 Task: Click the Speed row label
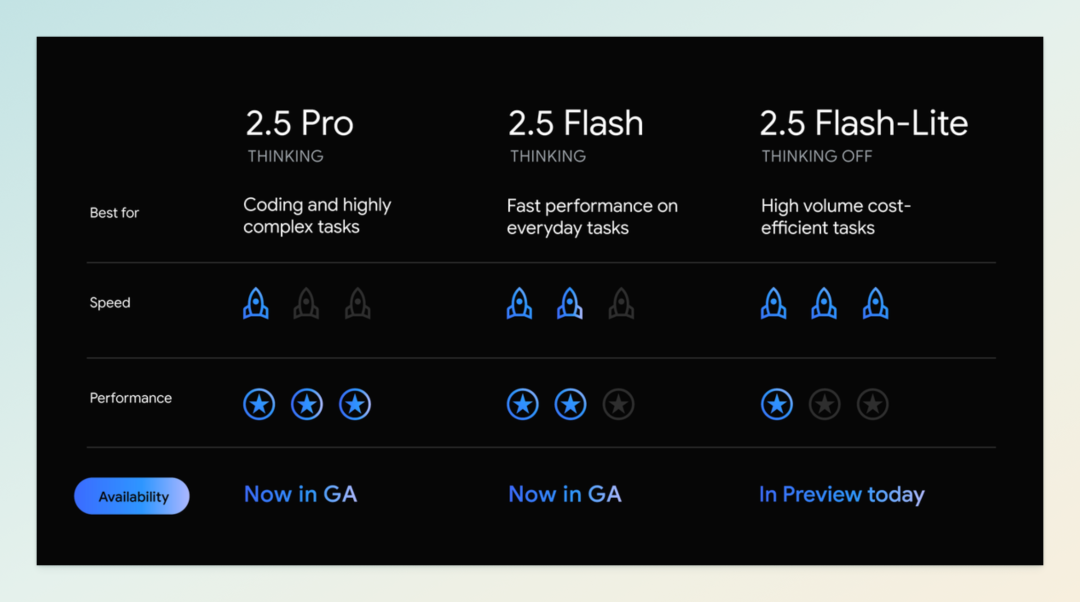coord(110,302)
